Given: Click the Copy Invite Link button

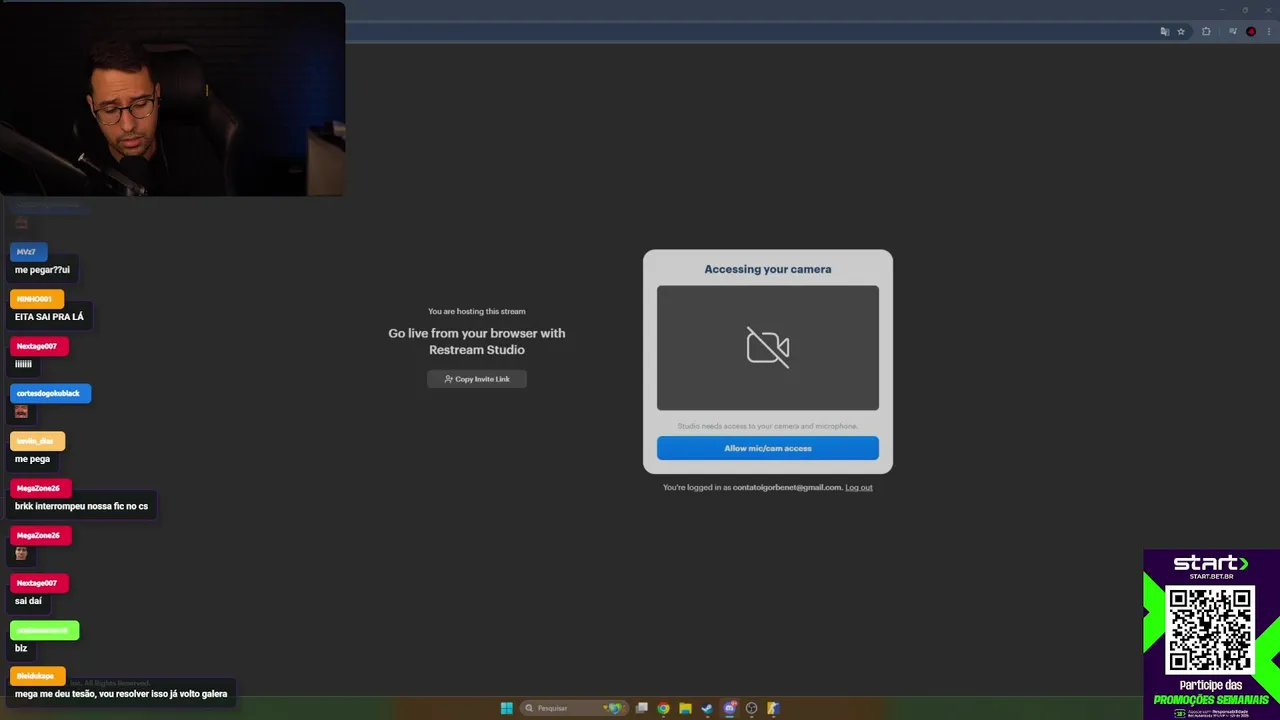Looking at the screenshot, I should (477, 379).
